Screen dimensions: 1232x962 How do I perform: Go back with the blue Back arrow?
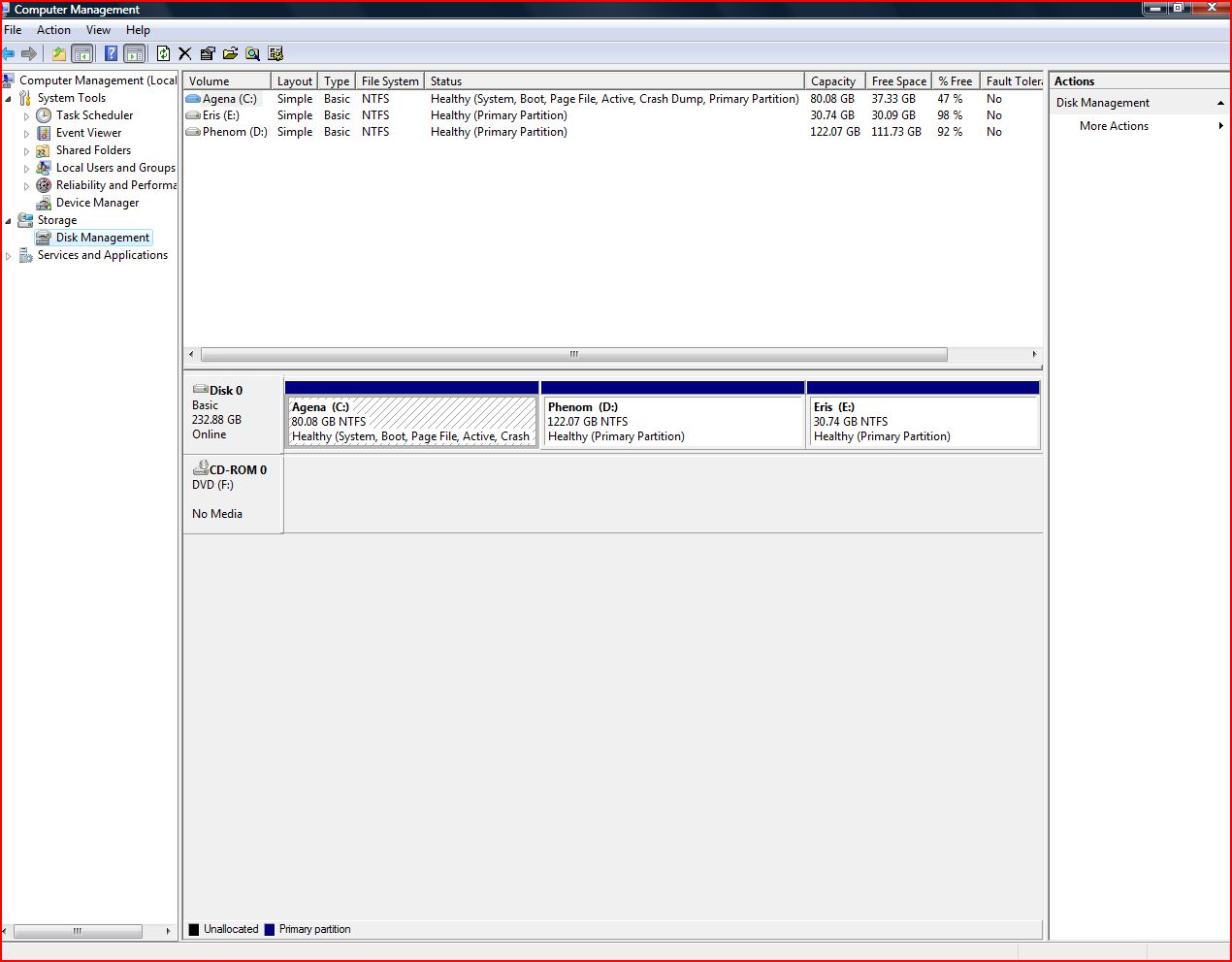point(9,53)
